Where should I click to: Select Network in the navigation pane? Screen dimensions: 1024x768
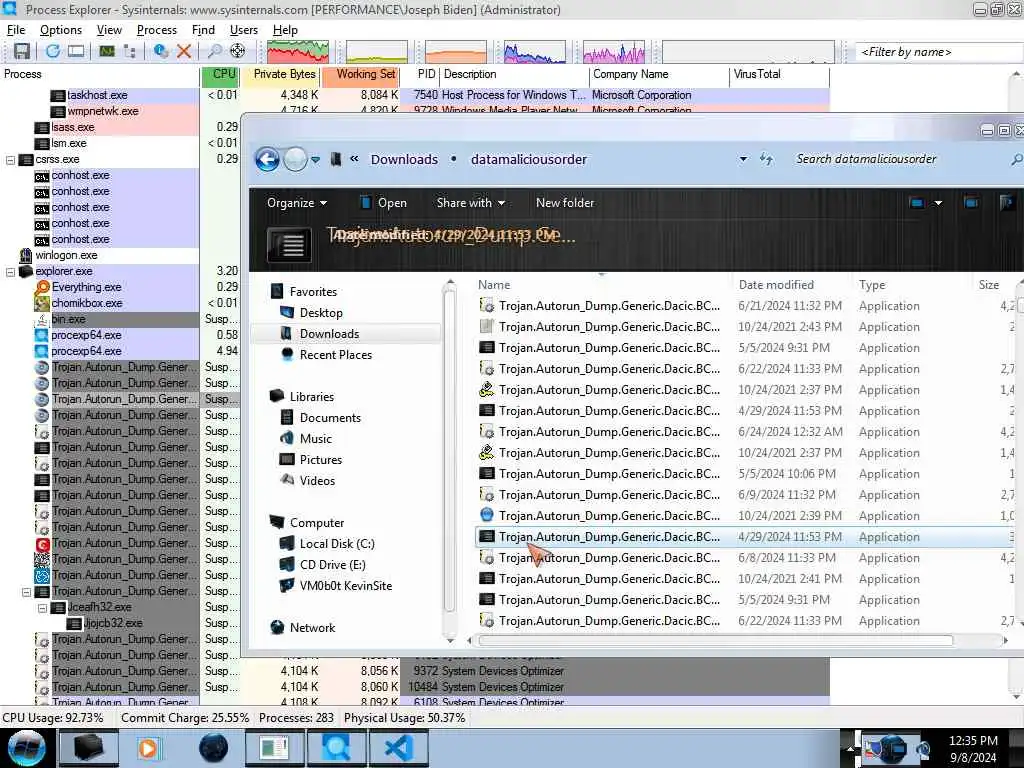click(x=312, y=628)
